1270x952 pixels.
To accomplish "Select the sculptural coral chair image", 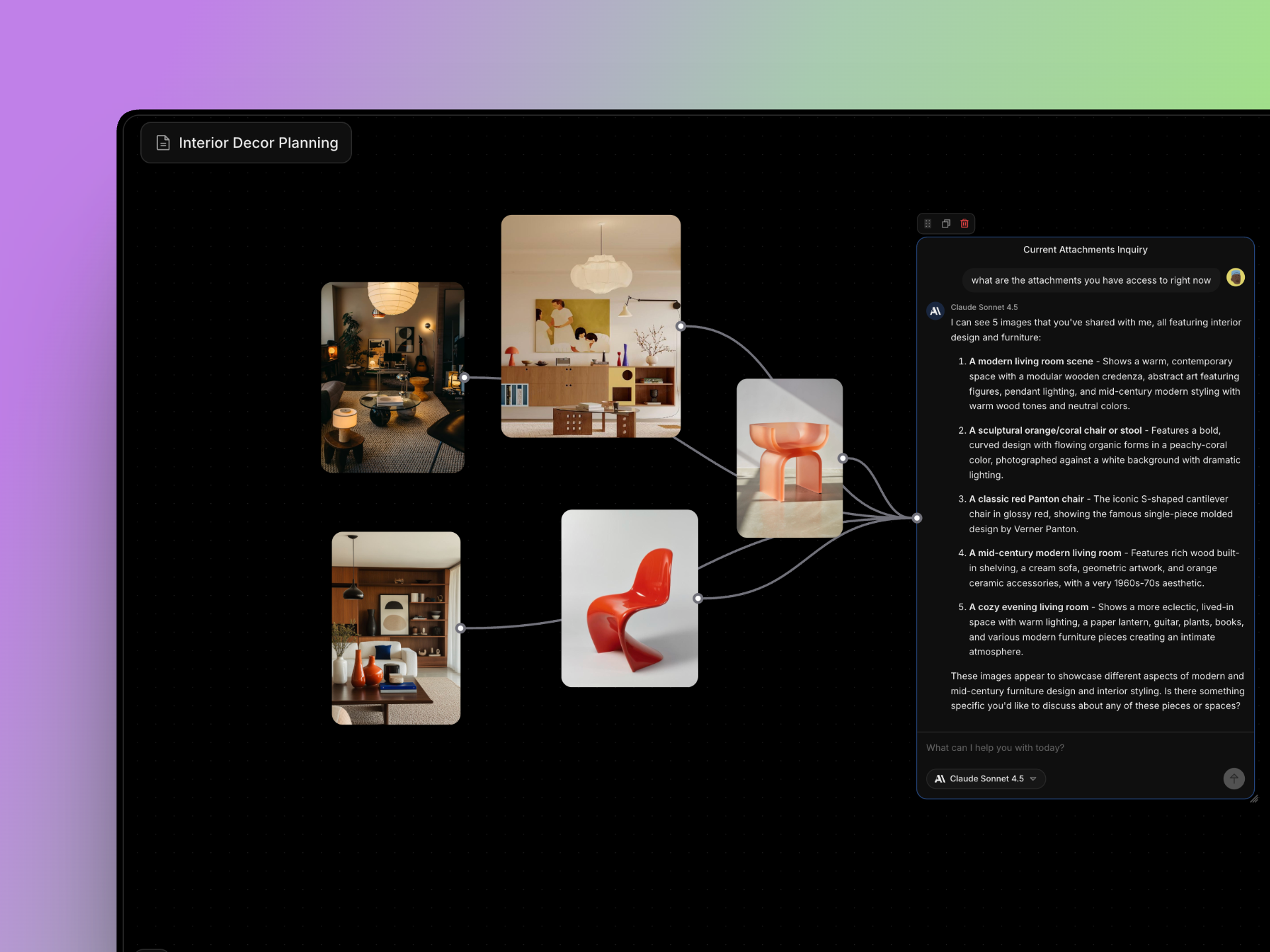I will click(789, 457).
